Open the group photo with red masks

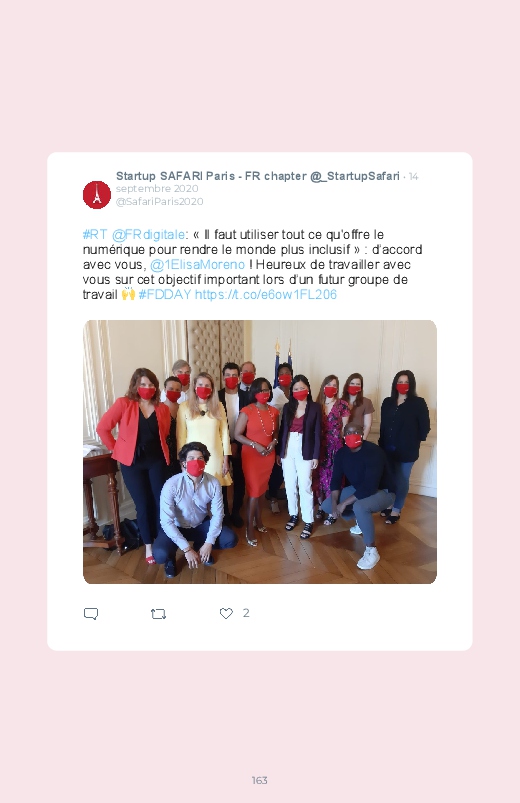click(260, 452)
